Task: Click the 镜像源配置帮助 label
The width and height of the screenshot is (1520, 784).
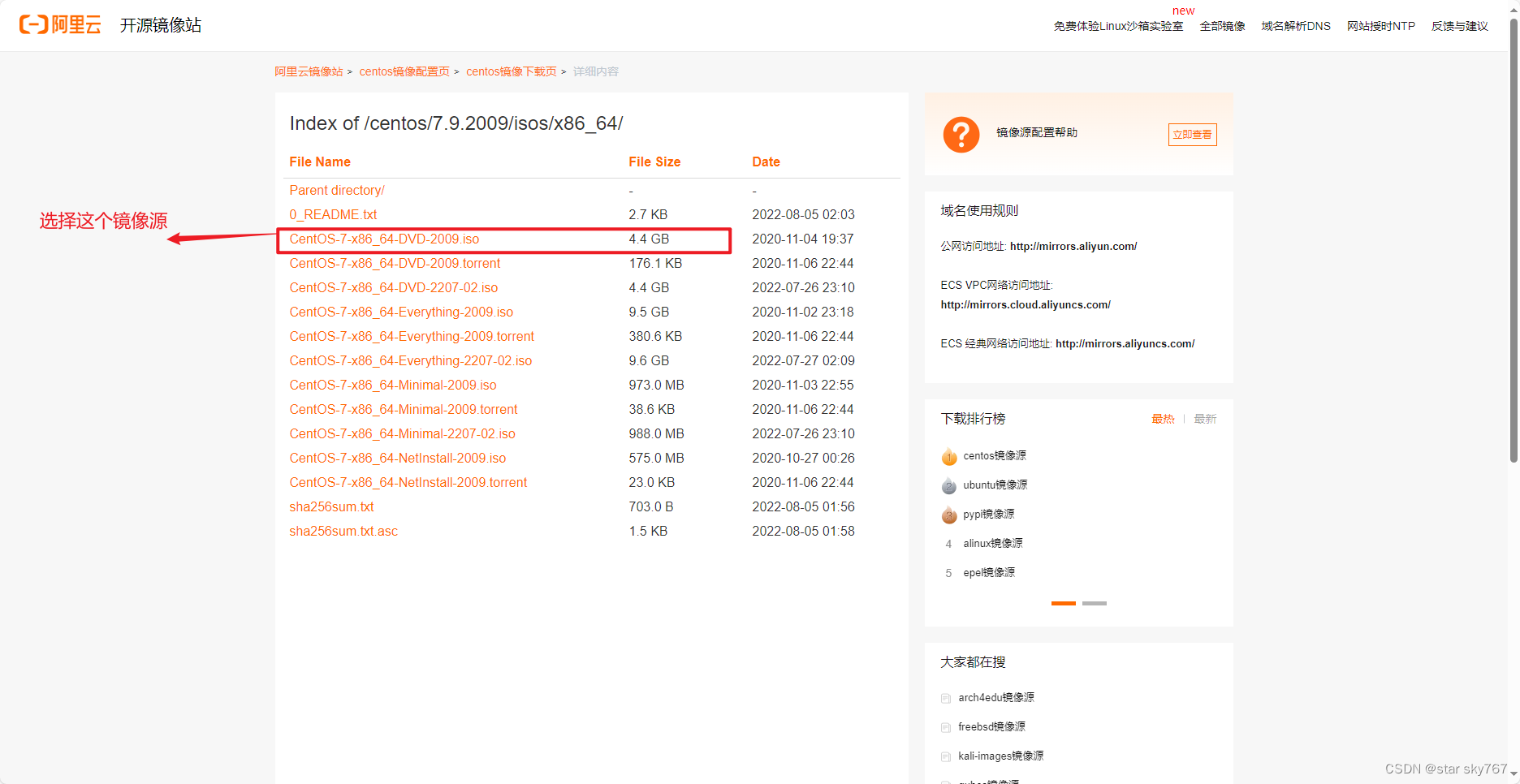Action: (1037, 133)
